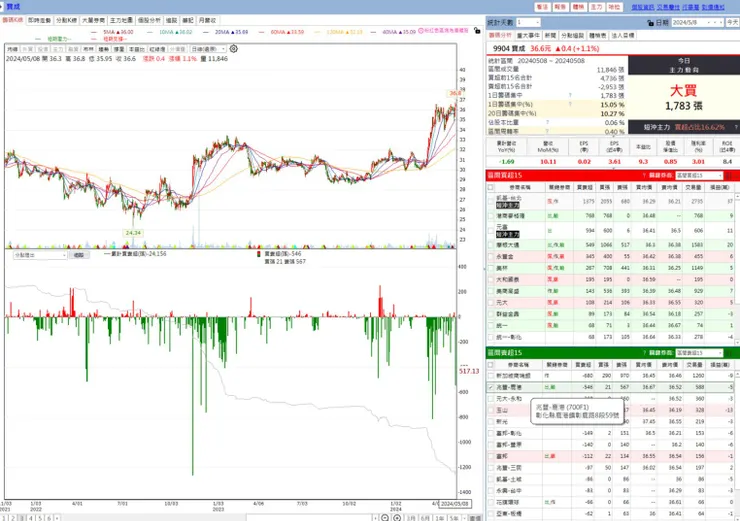Tick select-all checkbox in the buy table header
The image size is (740, 521).
491,187
